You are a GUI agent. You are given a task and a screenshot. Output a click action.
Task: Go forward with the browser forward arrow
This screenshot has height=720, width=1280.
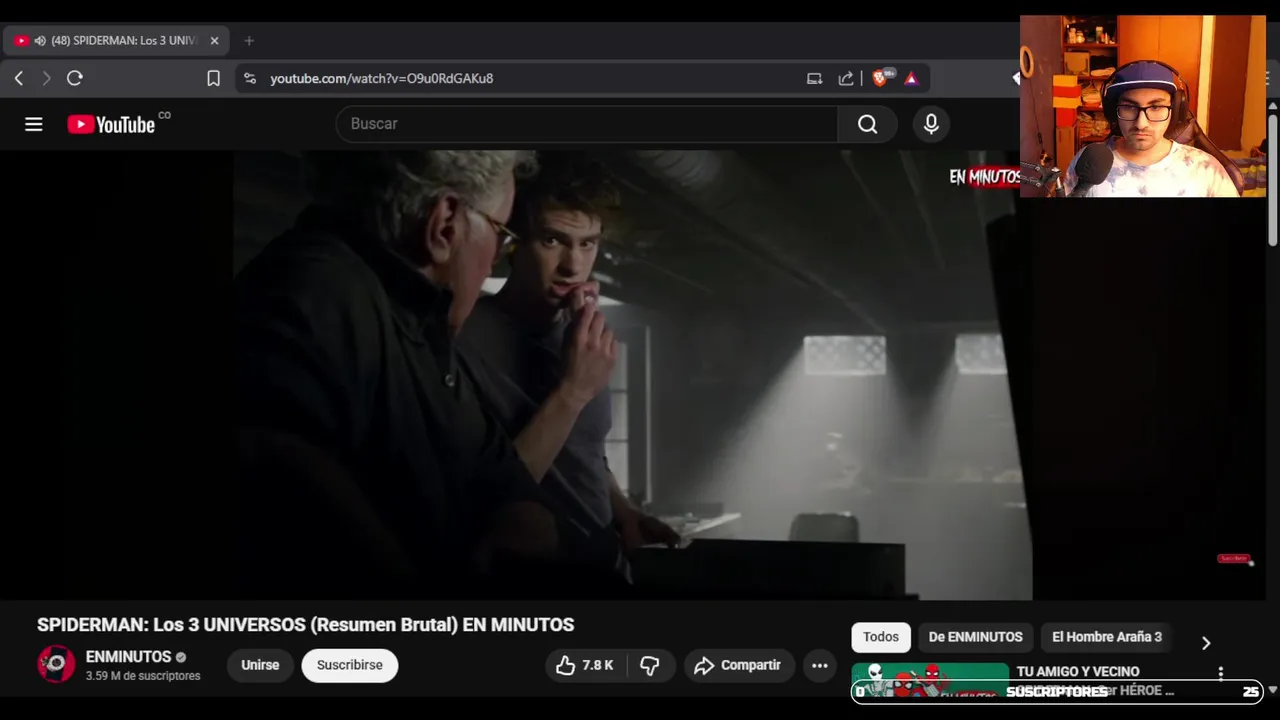(x=46, y=78)
